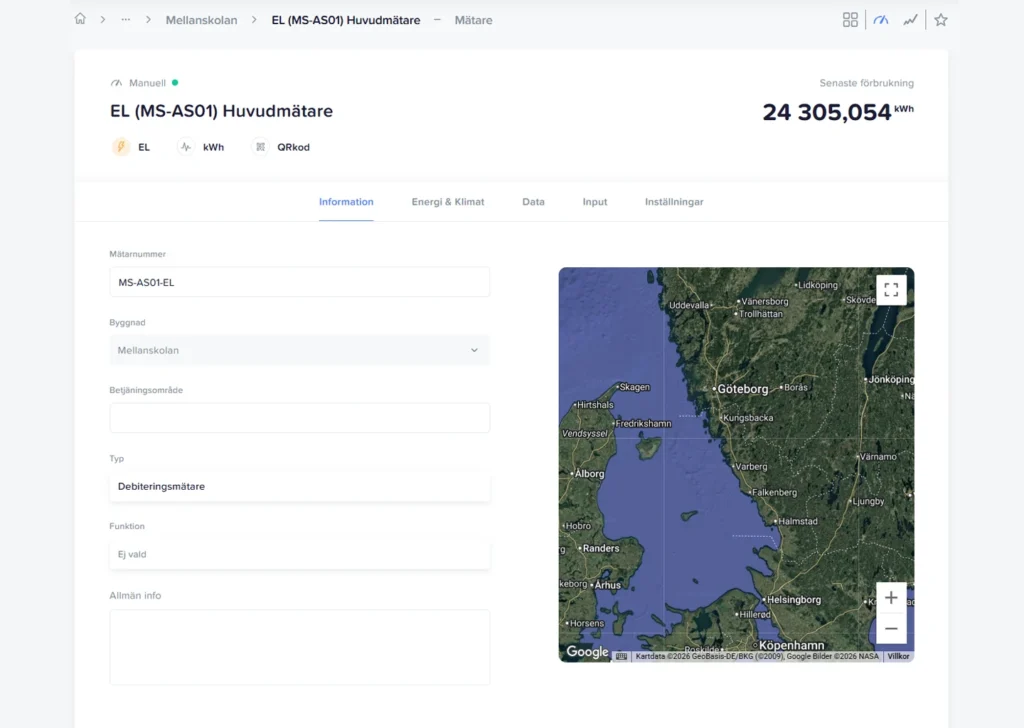
Task: Go to the Inställningar tab
Action: [x=673, y=202]
